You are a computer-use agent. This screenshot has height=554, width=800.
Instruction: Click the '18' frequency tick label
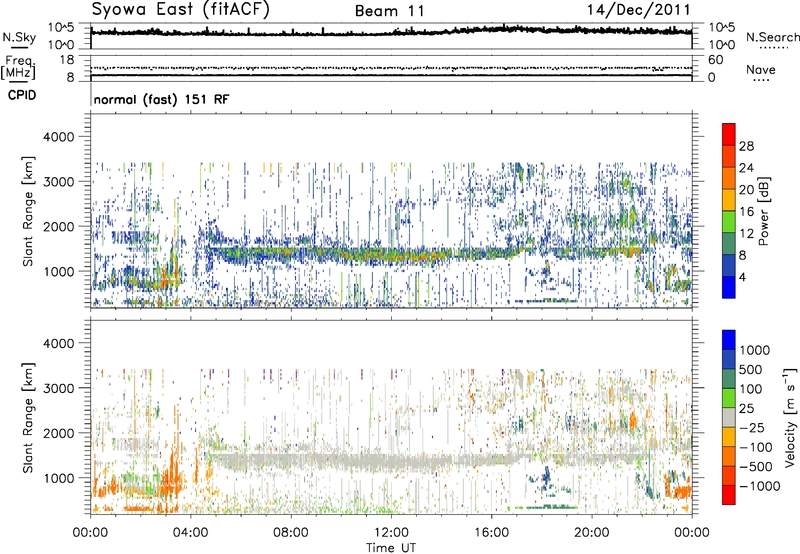(67, 60)
